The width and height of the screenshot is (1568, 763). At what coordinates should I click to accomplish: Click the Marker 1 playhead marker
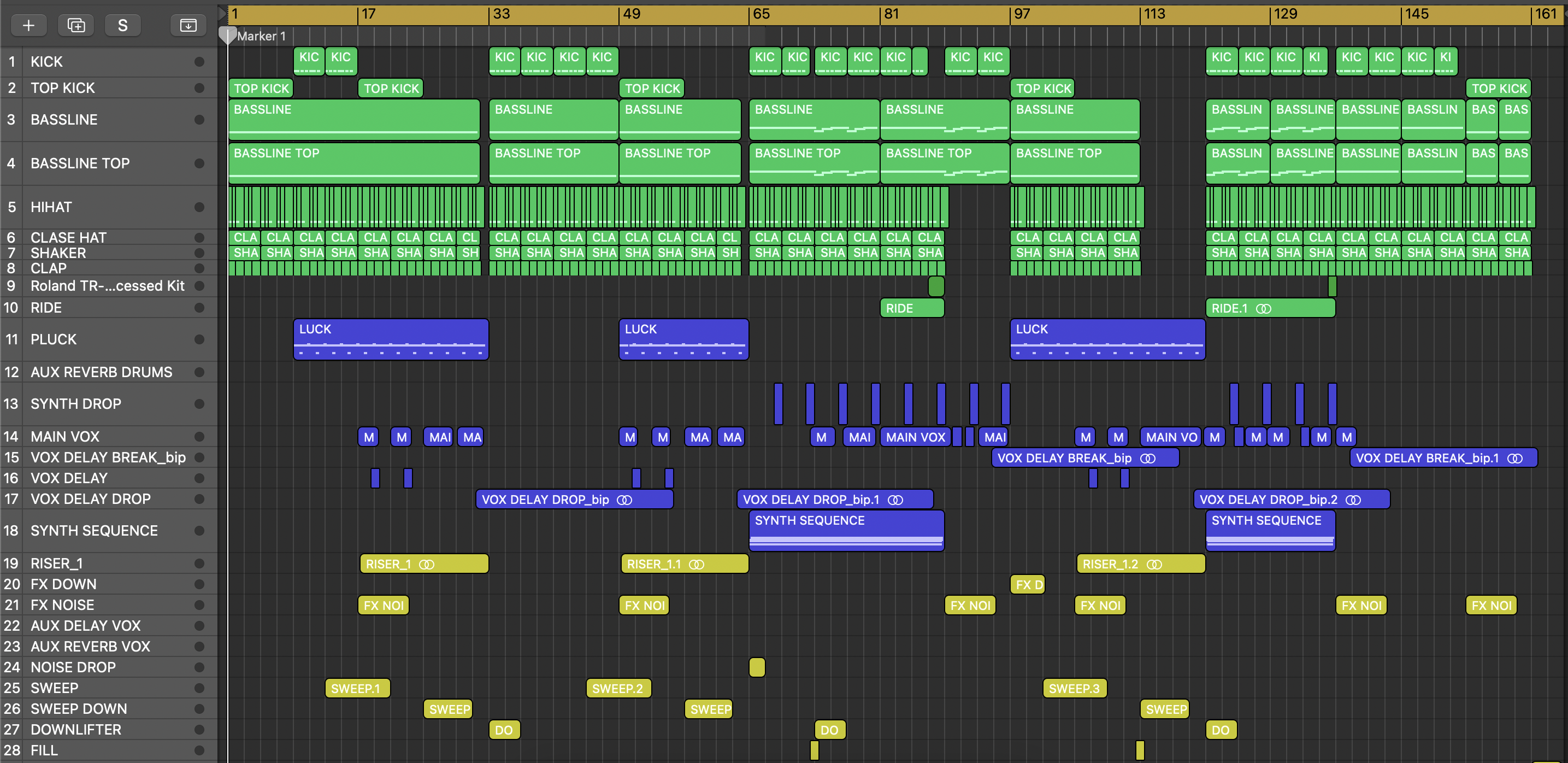[x=228, y=36]
